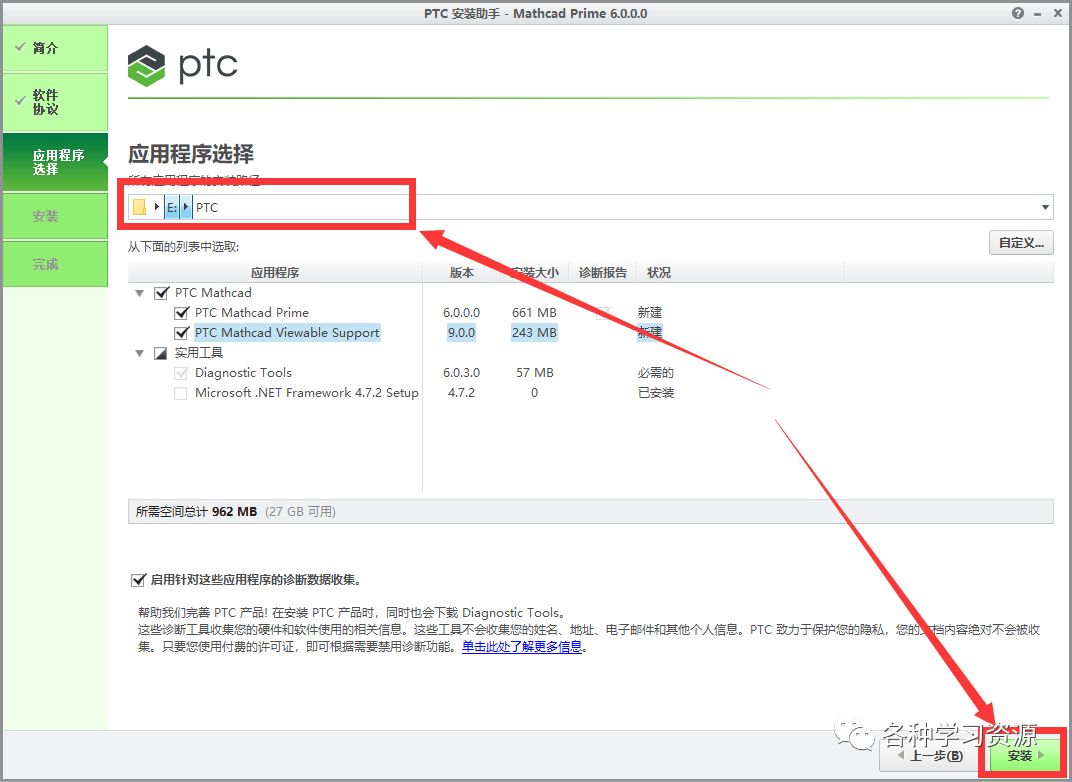This screenshot has width=1072, height=782.
Task: Uncheck PTC Mathcad Viewable Support checkbox
Action: (181, 333)
